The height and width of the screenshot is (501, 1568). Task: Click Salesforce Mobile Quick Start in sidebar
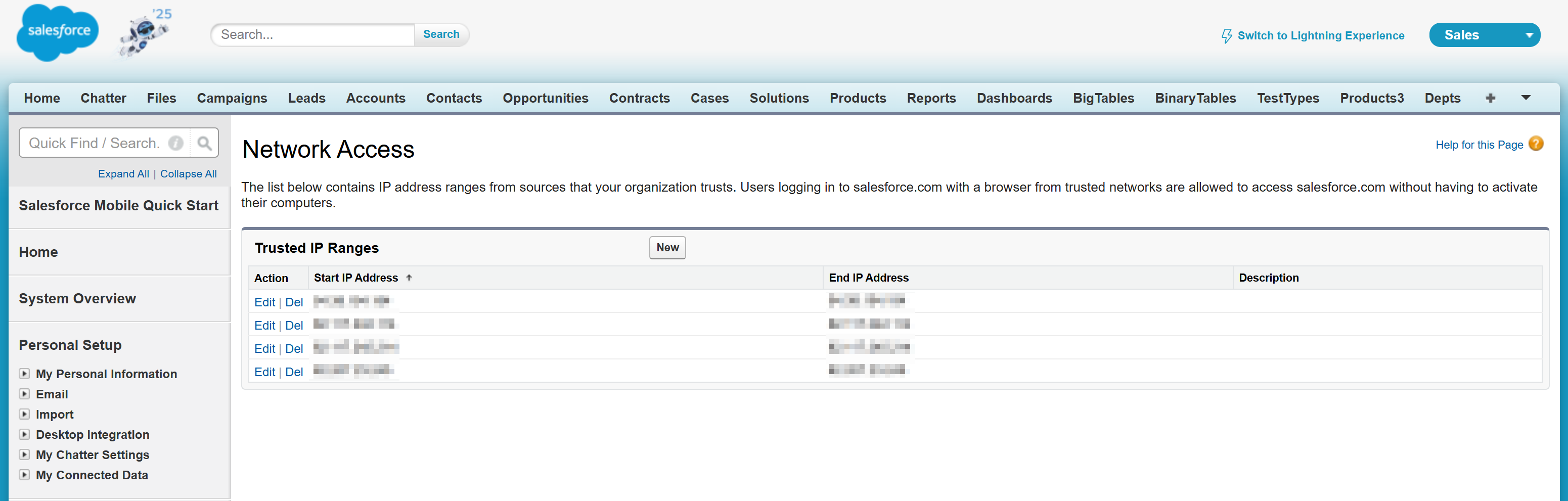click(x=119, y=206)
